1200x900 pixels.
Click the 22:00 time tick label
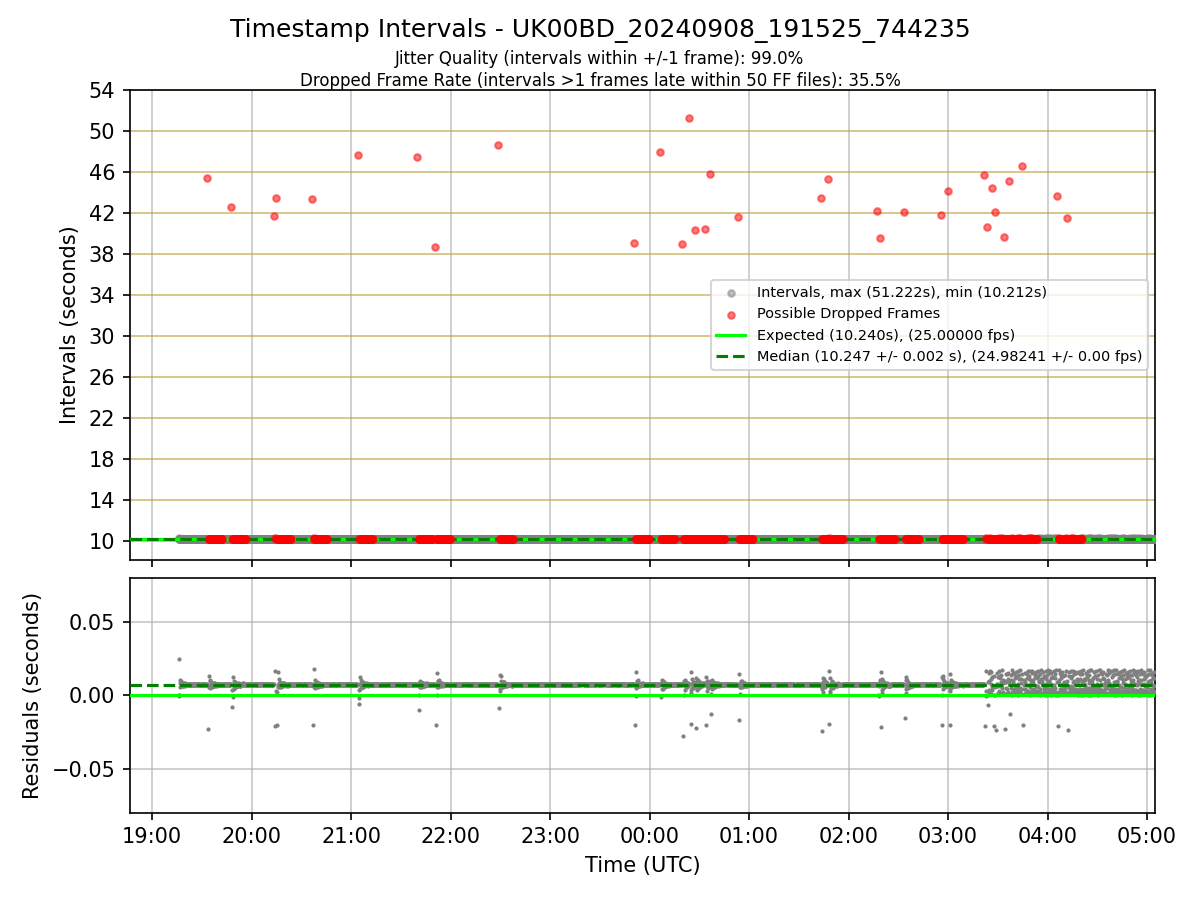click(x=450, y=836)
